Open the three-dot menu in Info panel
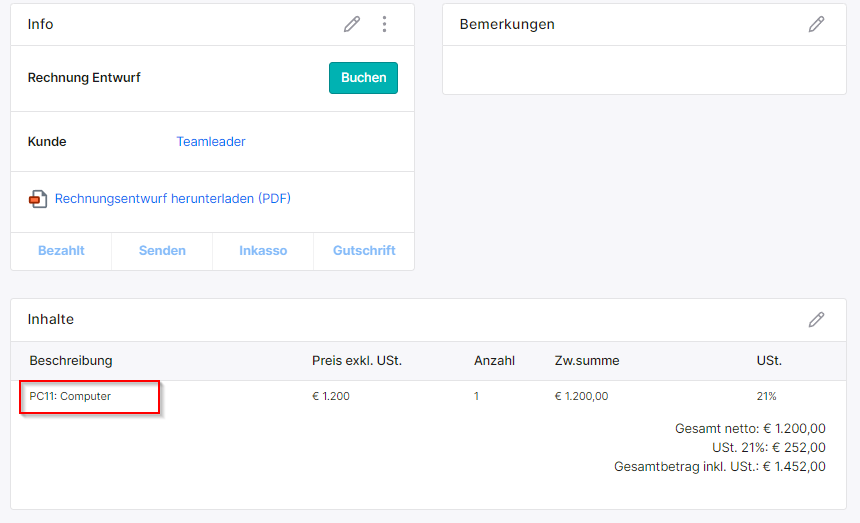Viewport: 860px width, 523px height. click(384, 24)
